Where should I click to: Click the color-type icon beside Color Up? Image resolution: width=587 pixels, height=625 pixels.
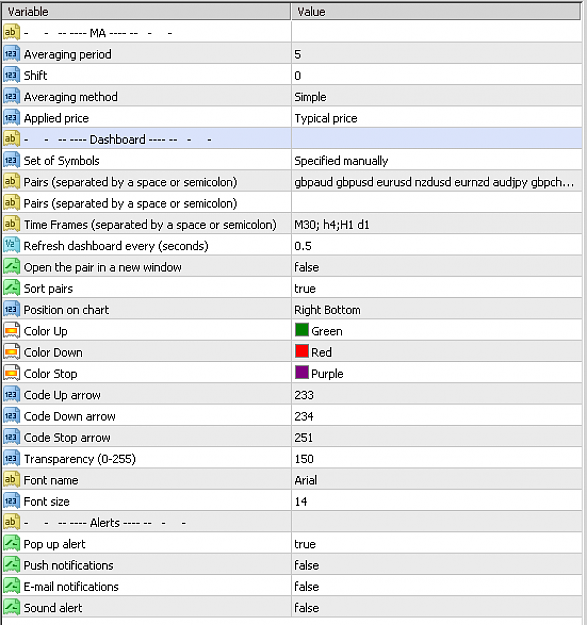tap(11, 331)
